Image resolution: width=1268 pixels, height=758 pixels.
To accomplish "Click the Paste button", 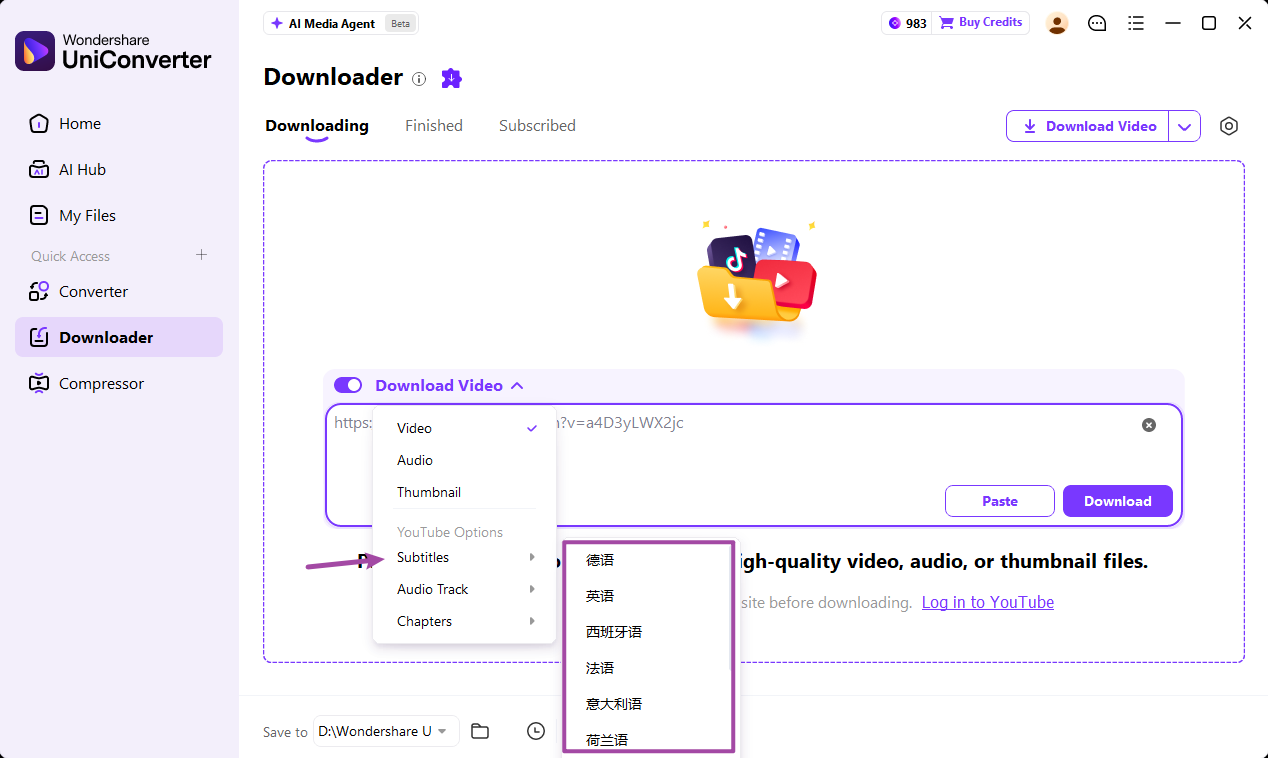I will pos(1000,501).
